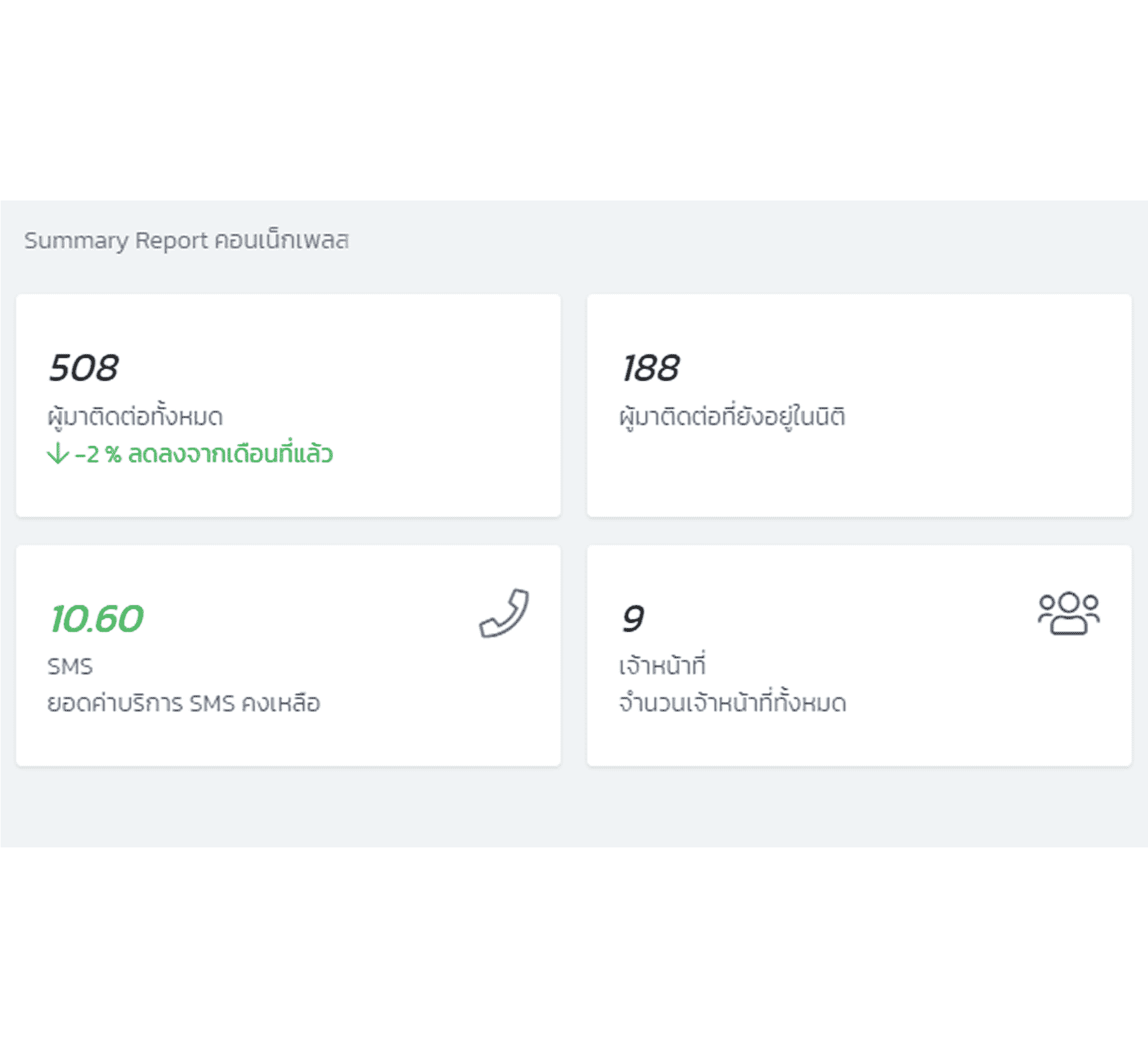Click the -2 % percentage value
Viewport: 1148px width, 1046px height.
98,454
